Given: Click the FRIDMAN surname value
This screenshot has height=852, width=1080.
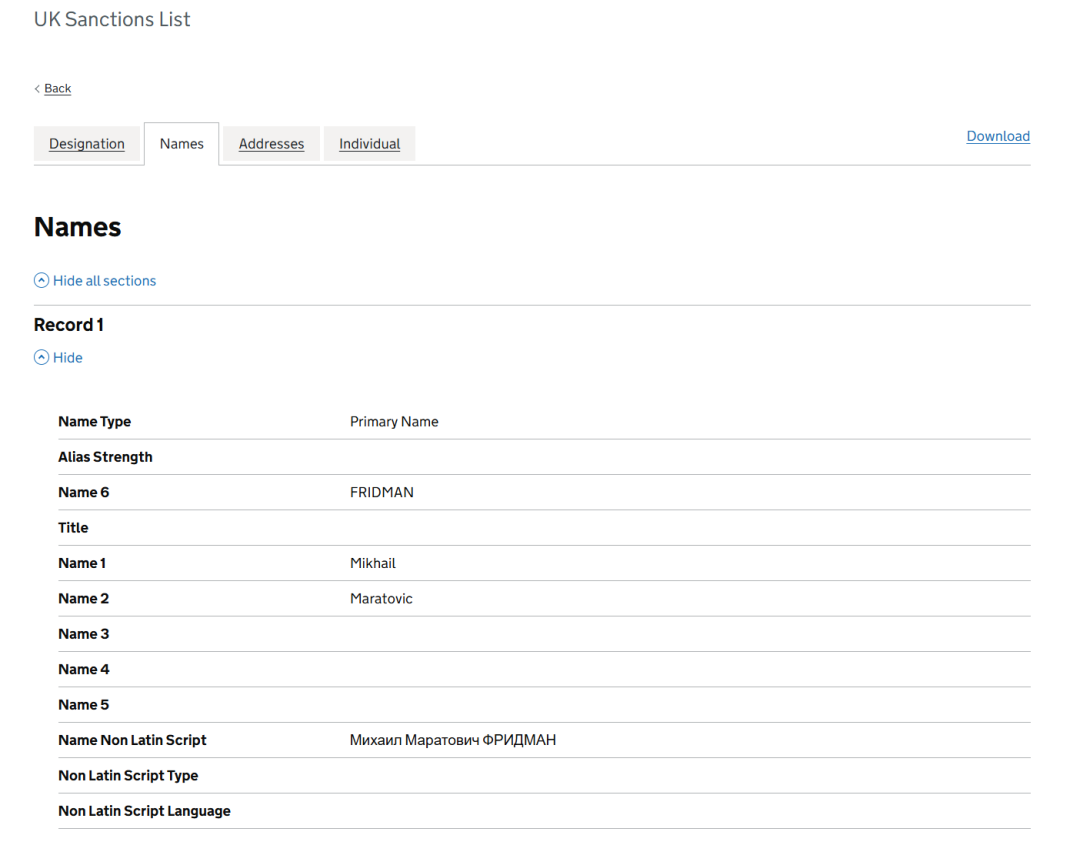Looking at the screenshot, I should click(381, 493).
